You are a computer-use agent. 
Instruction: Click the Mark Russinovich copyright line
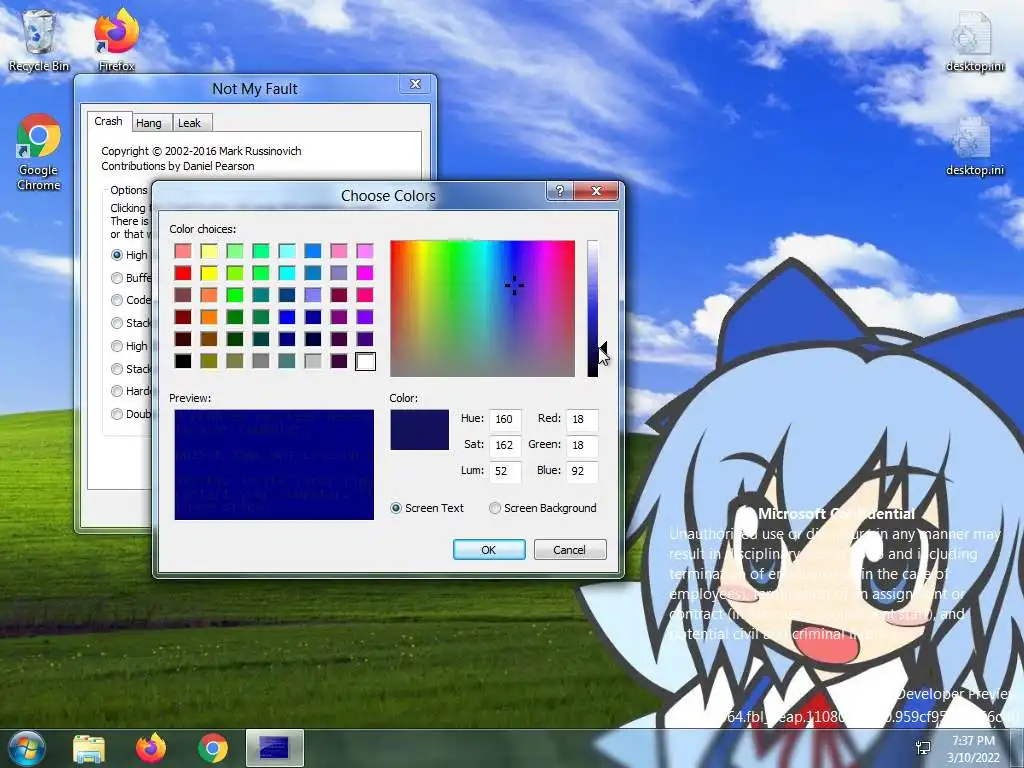click(201, 151)
